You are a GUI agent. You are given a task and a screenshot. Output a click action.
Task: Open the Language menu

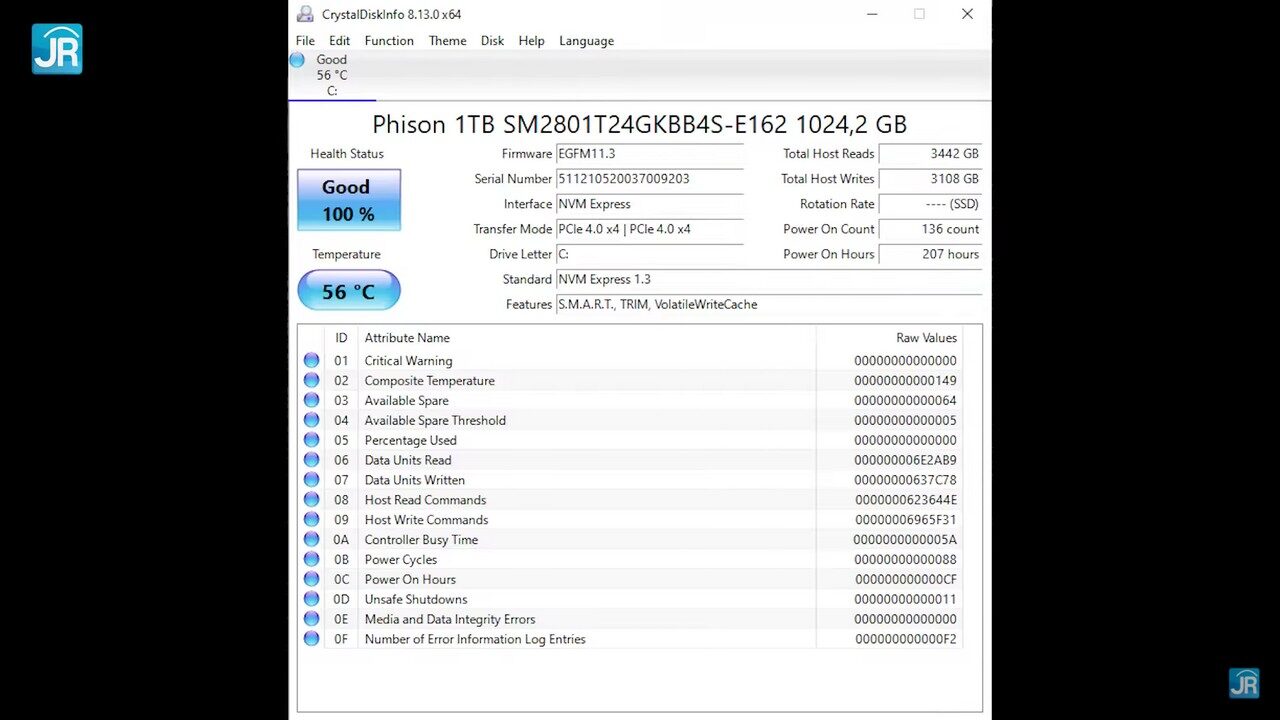(x=586, y=40)
